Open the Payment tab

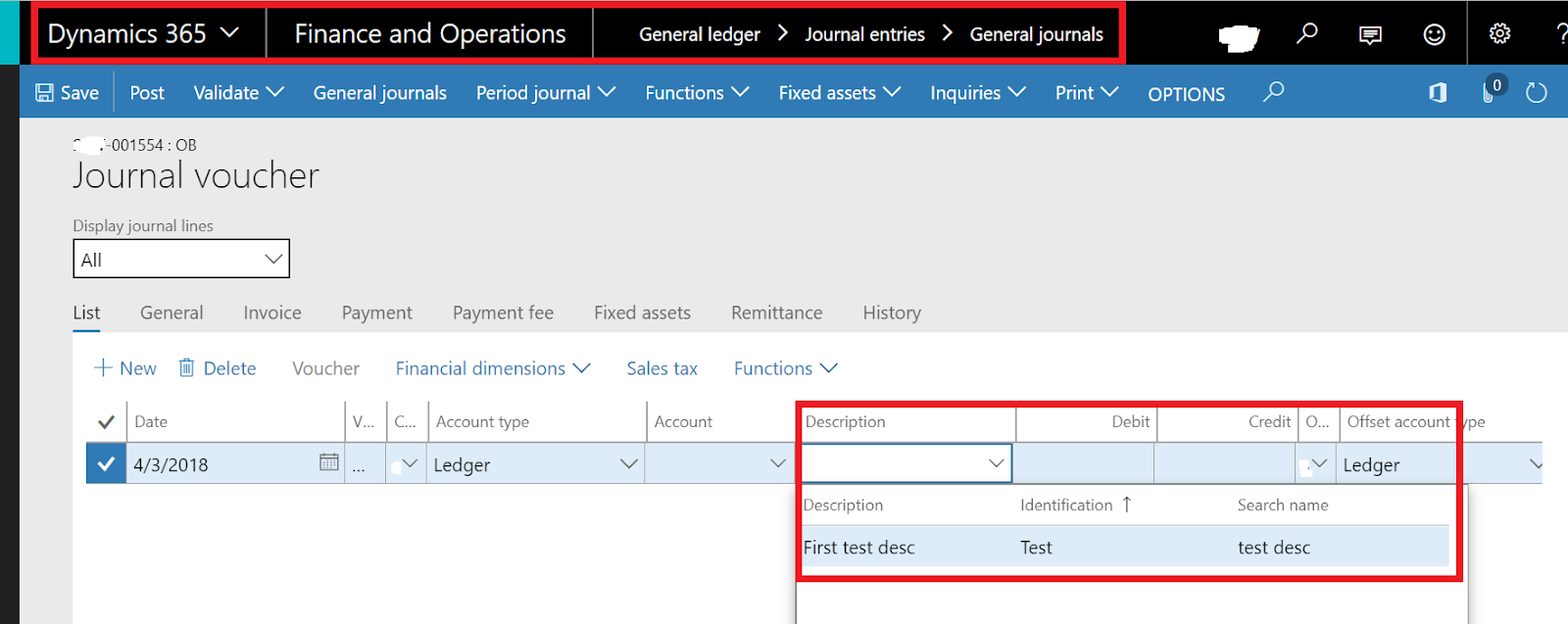coord(377,312)
